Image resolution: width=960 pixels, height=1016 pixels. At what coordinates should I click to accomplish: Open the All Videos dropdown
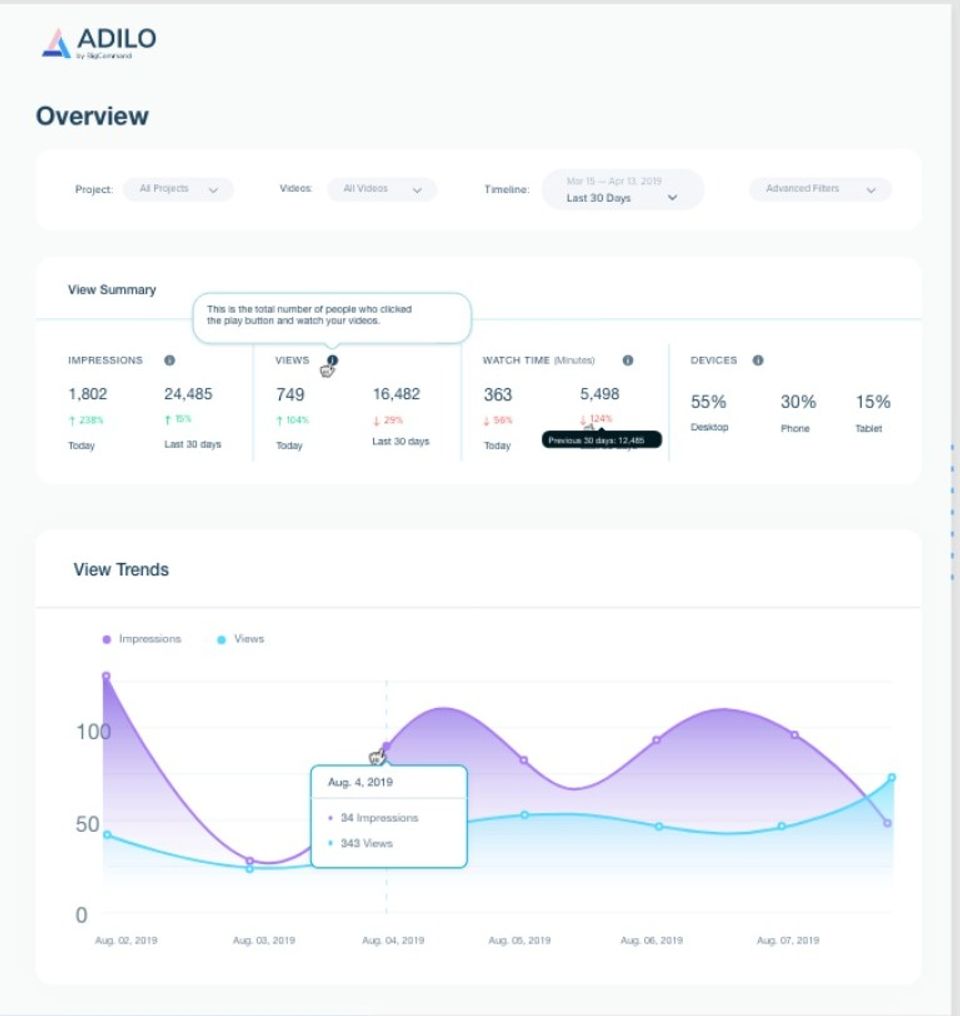(x=382, y=189)
